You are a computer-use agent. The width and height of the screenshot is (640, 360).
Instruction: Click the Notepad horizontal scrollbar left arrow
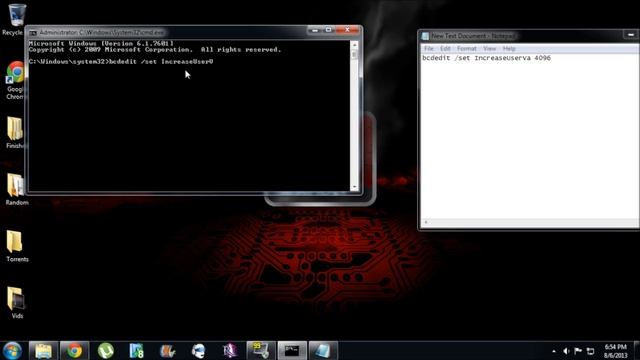point(426,222)
